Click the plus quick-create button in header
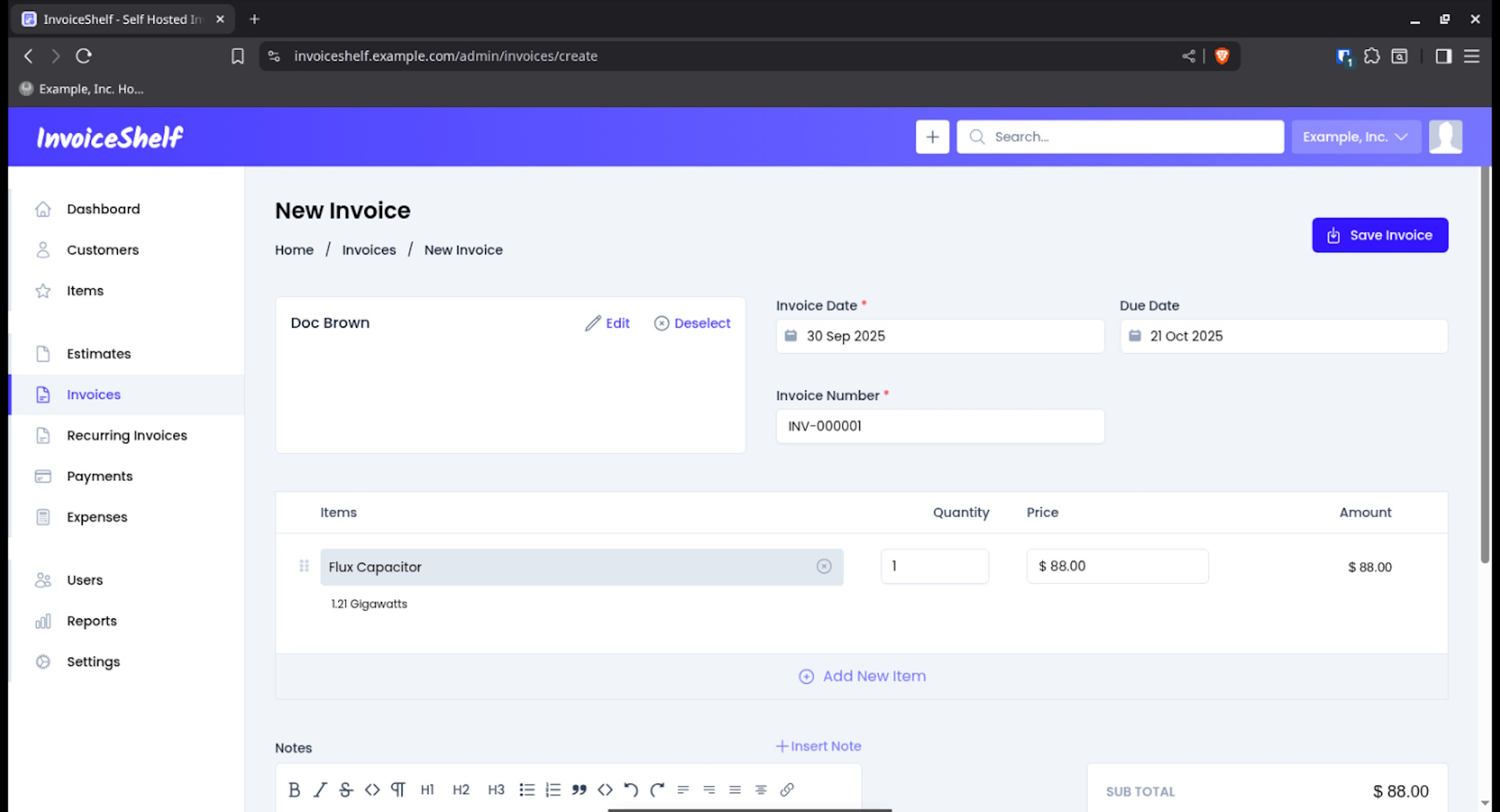 pyautogui.click(x=932, y=137)
